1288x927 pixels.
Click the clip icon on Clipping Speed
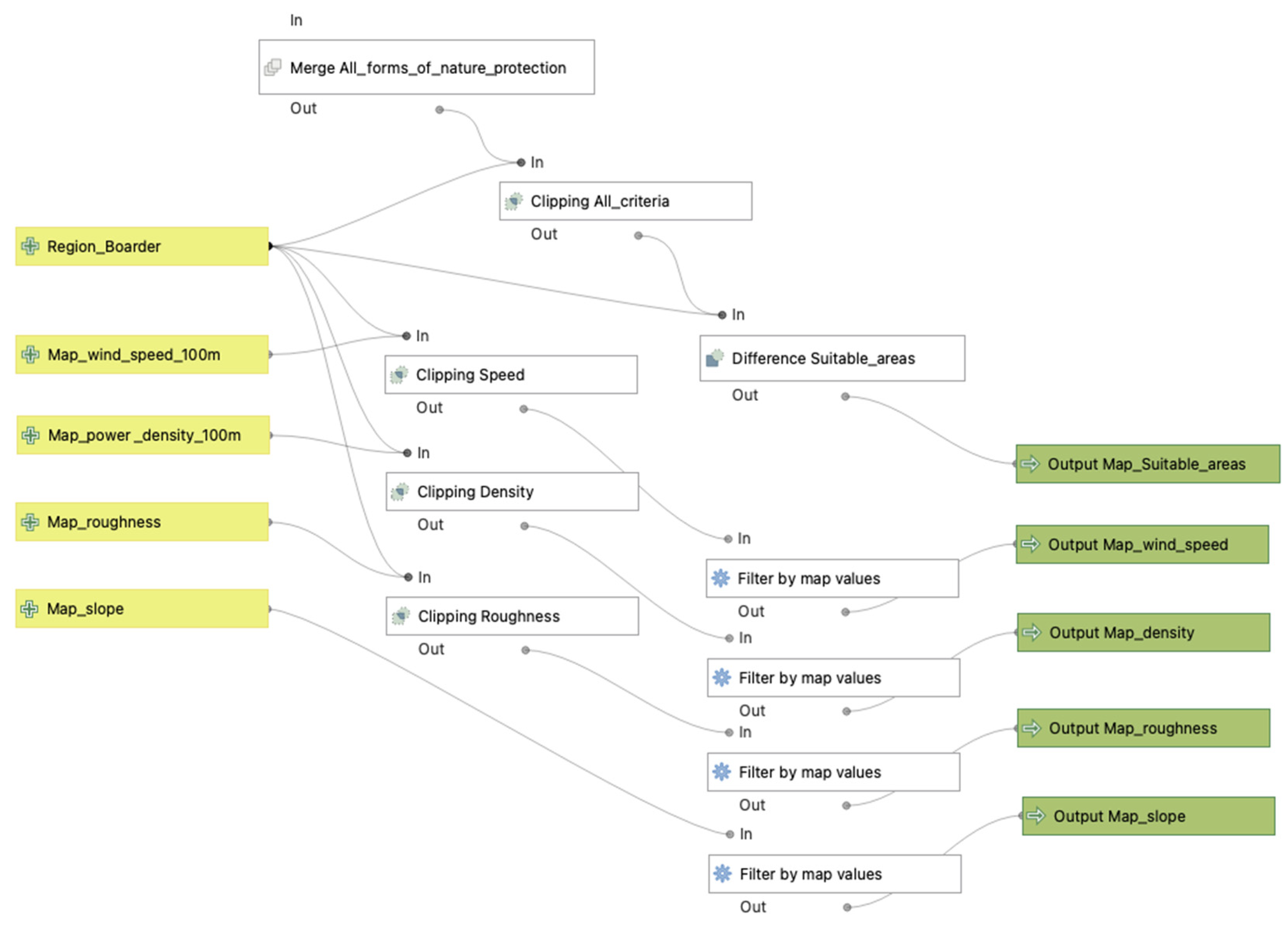click(x=399, y=375)
